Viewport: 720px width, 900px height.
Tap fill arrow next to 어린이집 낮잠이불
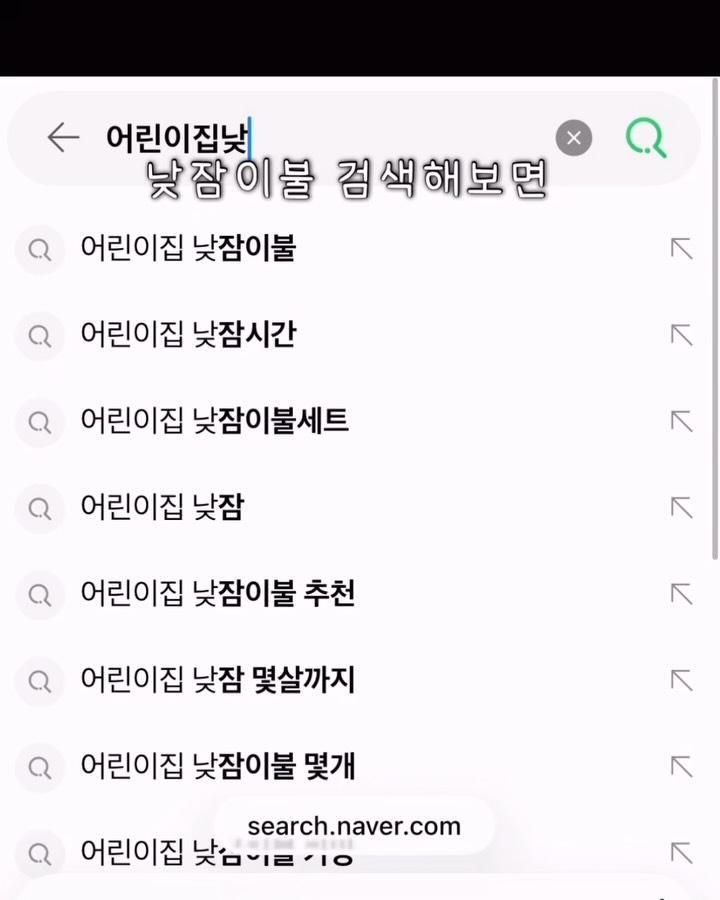(681, 249)
